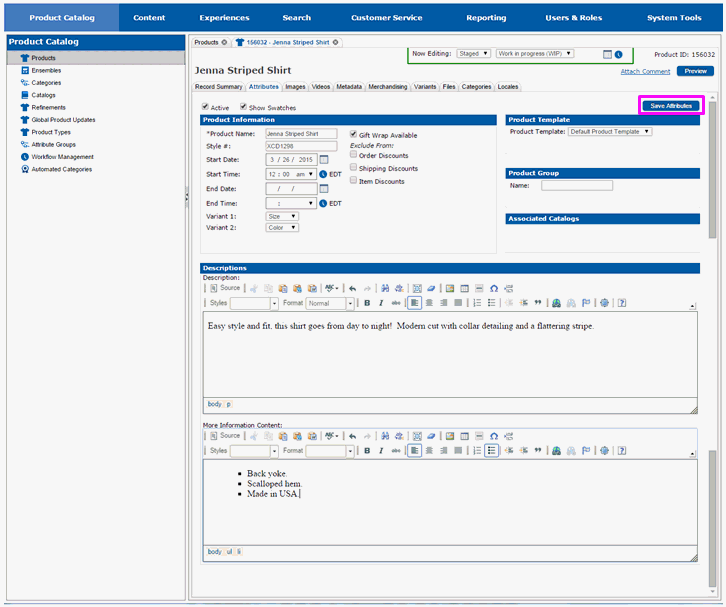Screen dimensions: 726x607
Task: Insert numbered list in the Description editor
Action: [477, 303]
